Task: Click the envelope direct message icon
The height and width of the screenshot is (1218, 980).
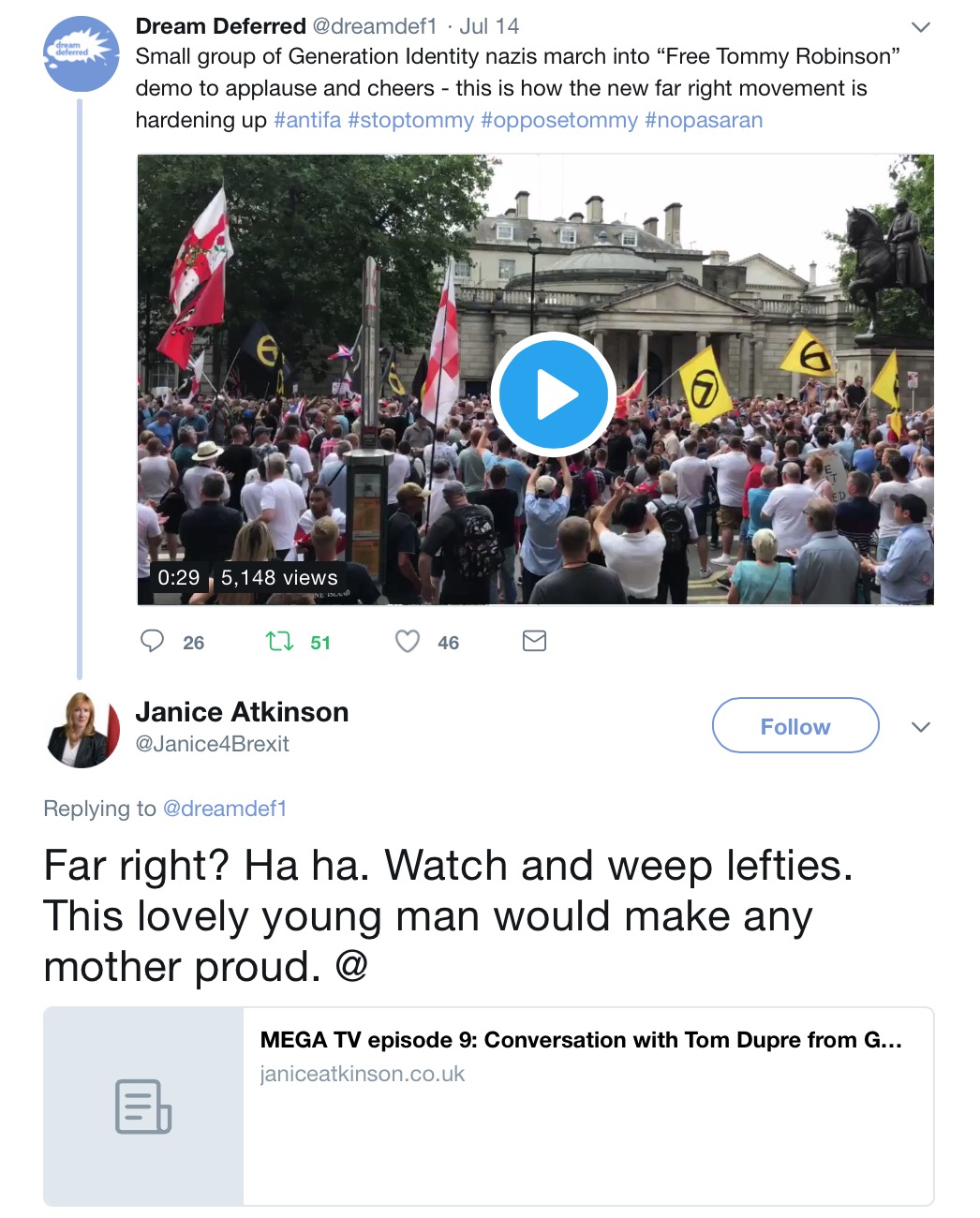Action: [534, 641]
